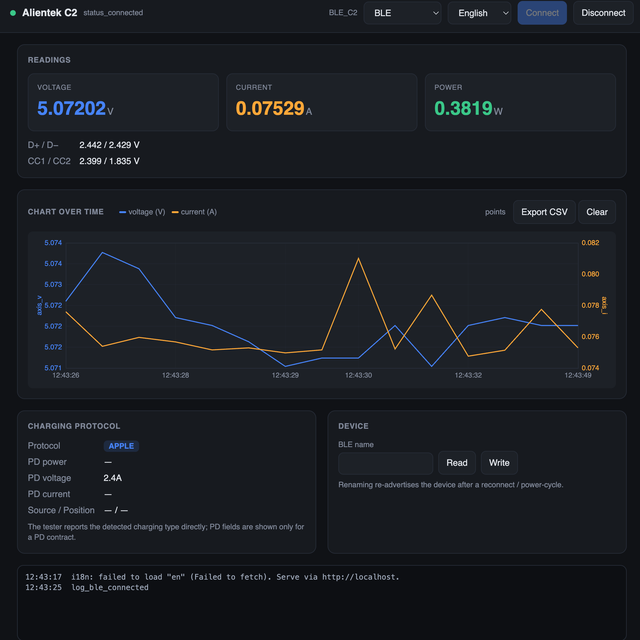
Task: Click the 12:43:30 time axis label
Action: 358,375
